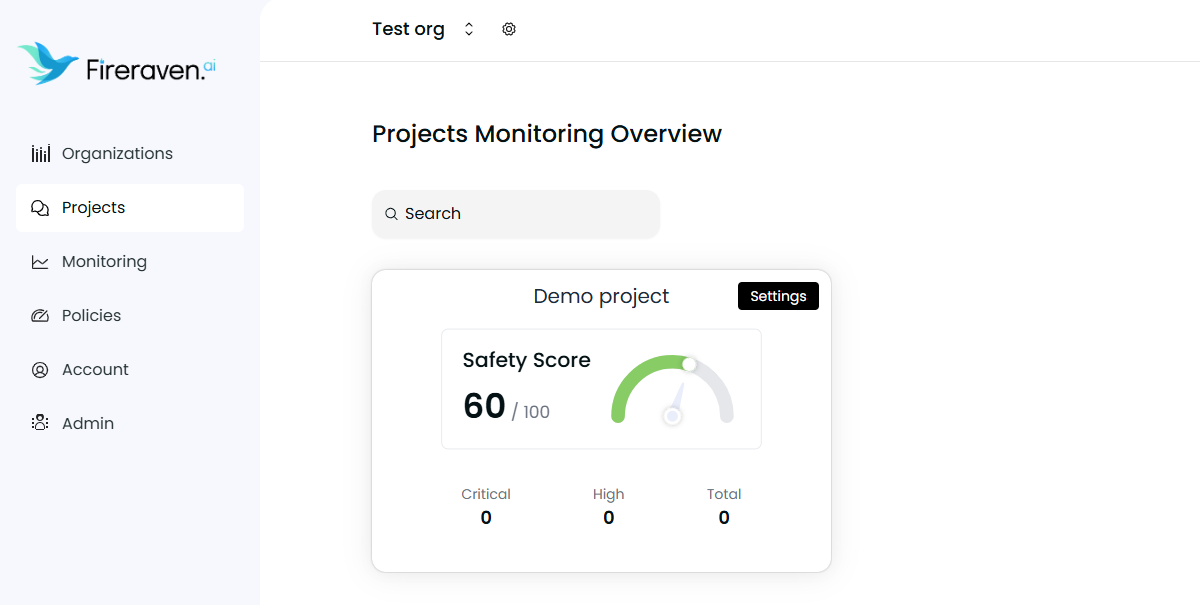The height and width of the screenshot is (605, 1200).
Task: Open the organization settings gear icon
Action: (509, 29)
